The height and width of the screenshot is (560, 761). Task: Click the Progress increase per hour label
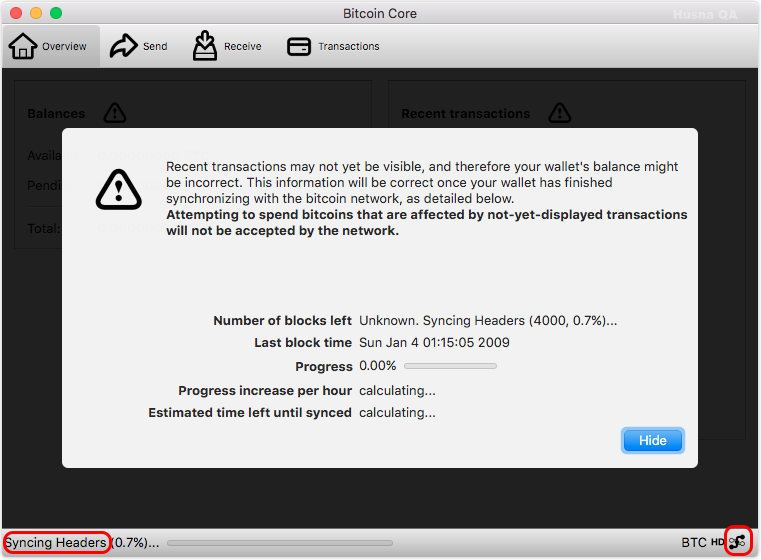point(265,391)
